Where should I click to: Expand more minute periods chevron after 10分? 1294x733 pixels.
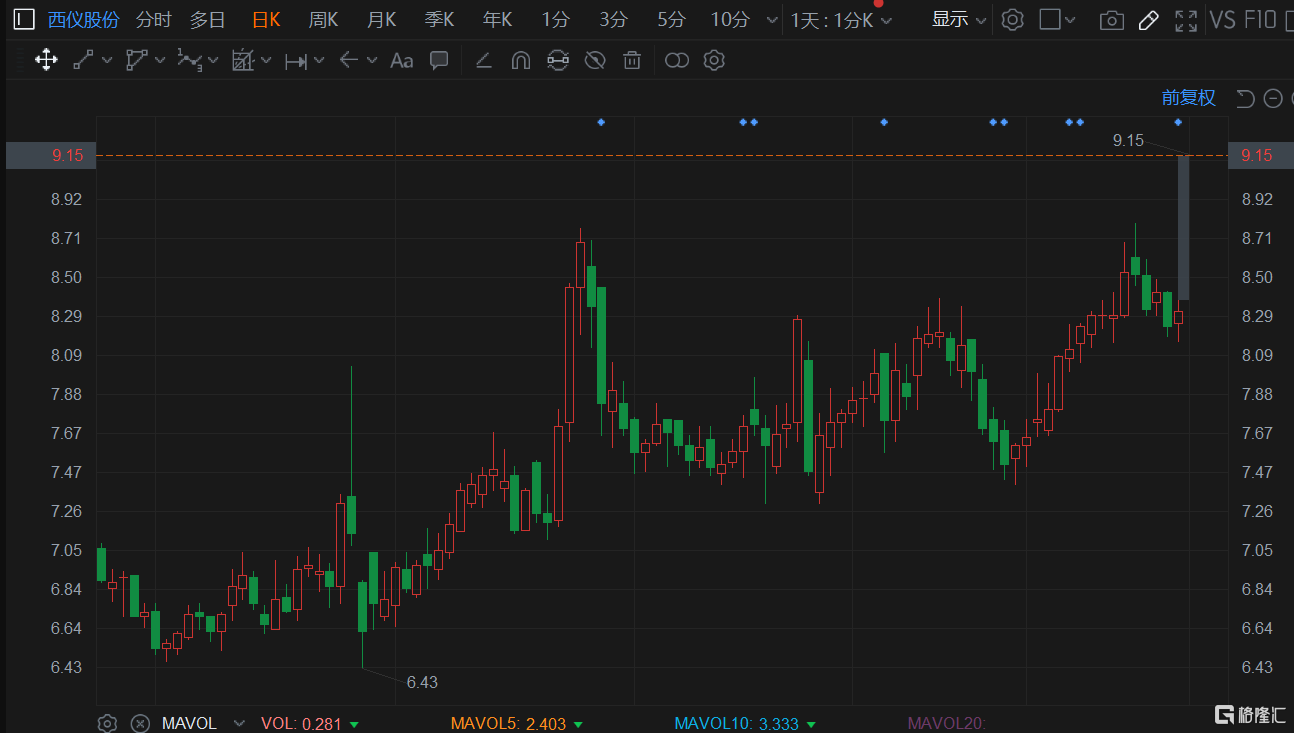point(771,20)
